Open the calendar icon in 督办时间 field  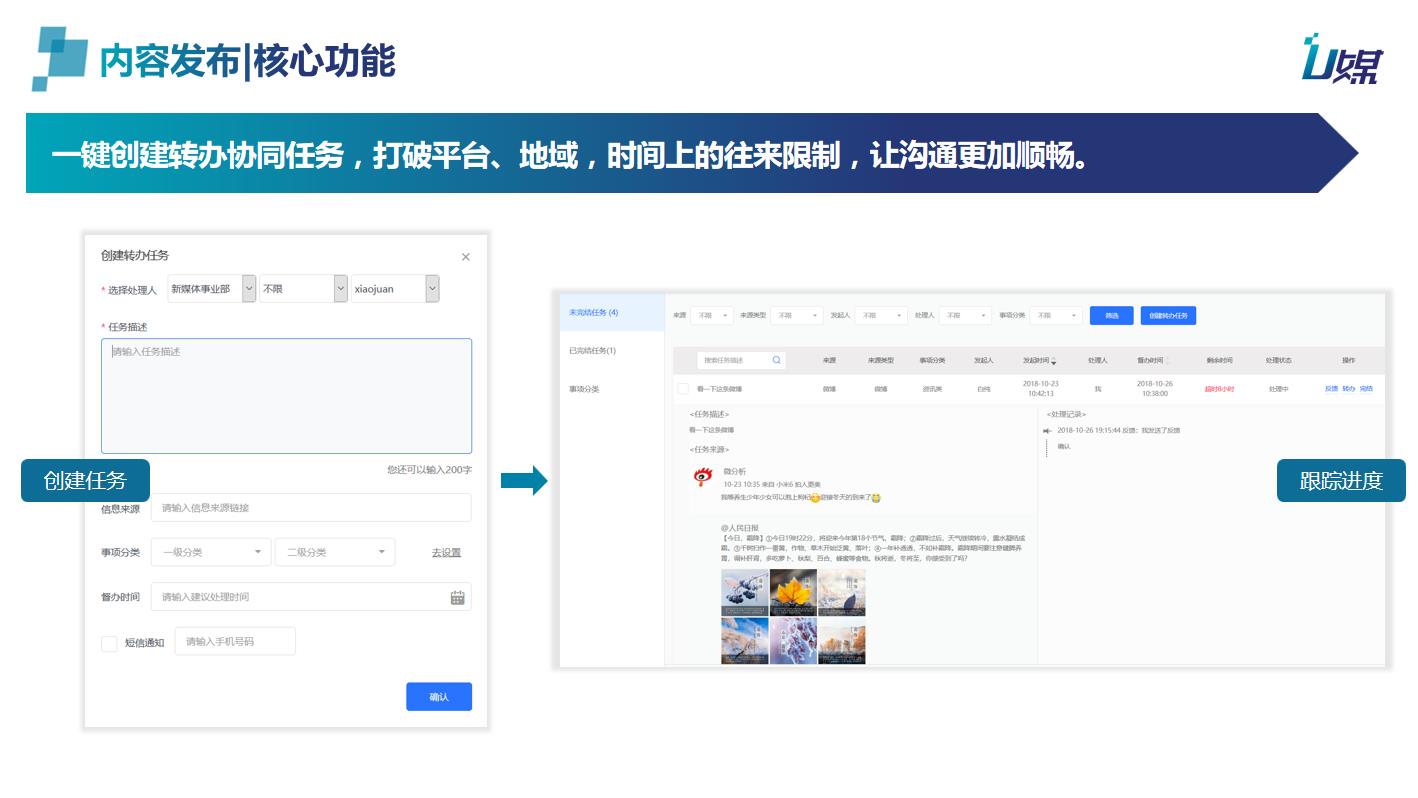457,597
